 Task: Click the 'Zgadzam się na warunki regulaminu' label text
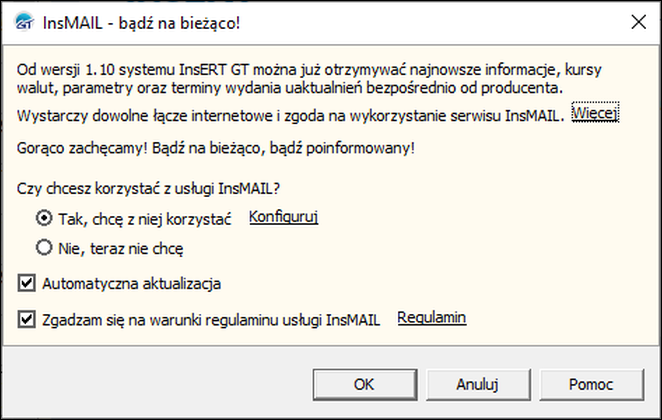[x=211, y=319]
